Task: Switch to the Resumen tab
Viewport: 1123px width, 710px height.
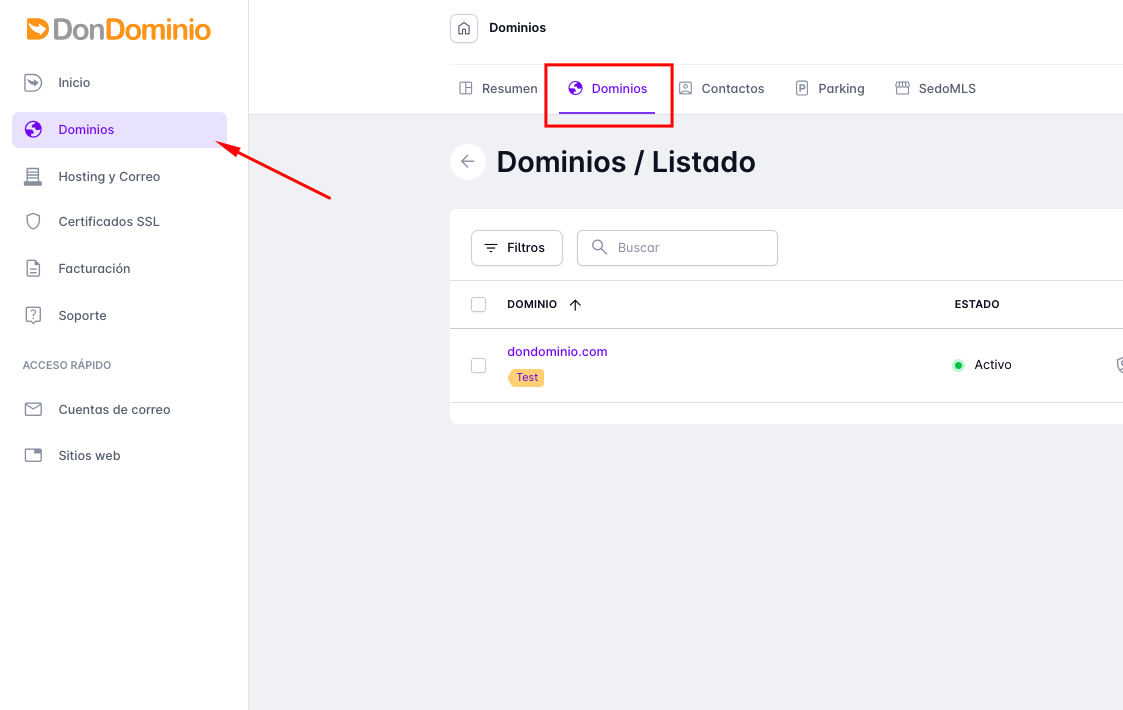Action: point(498,89)
